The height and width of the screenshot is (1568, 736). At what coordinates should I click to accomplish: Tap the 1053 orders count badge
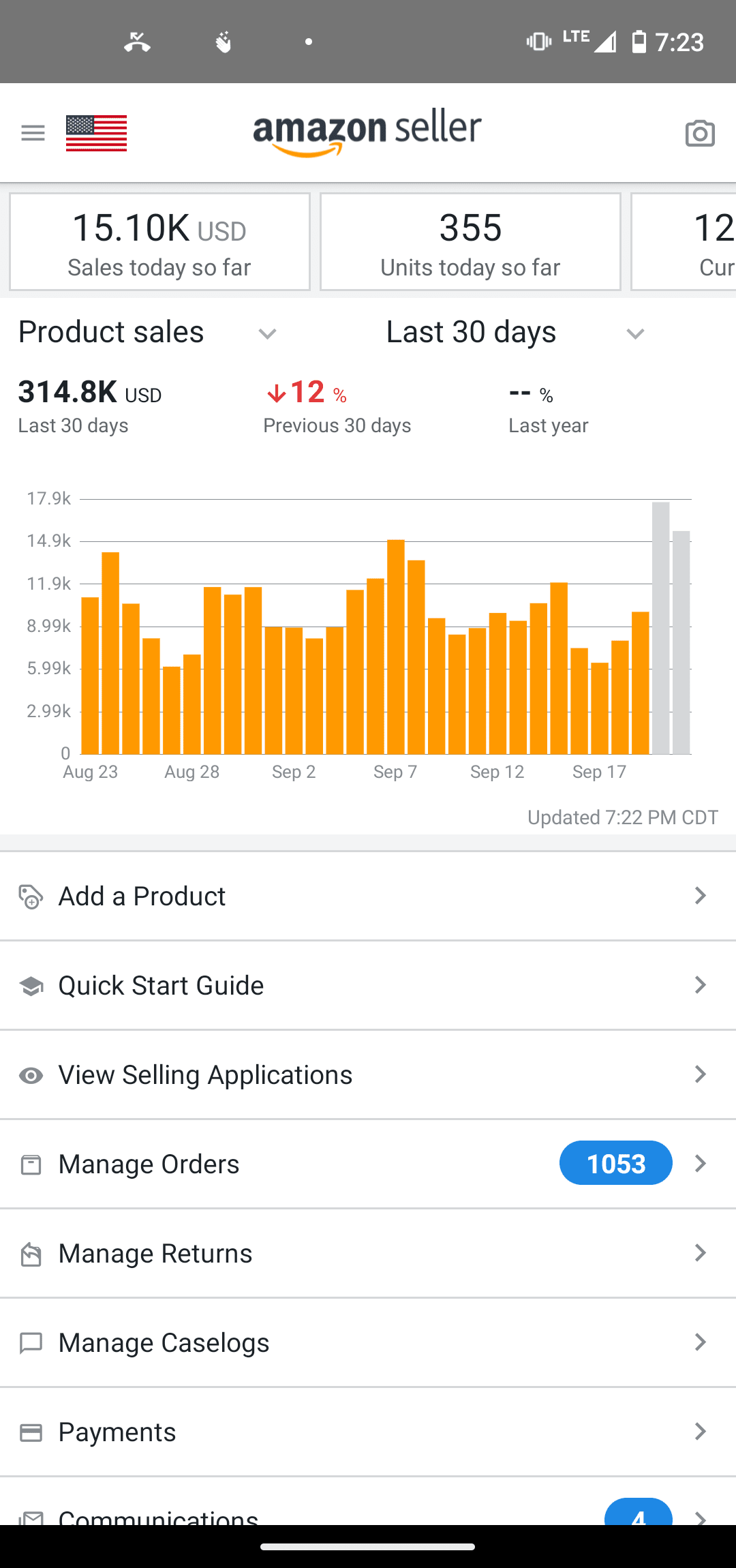615,1163
